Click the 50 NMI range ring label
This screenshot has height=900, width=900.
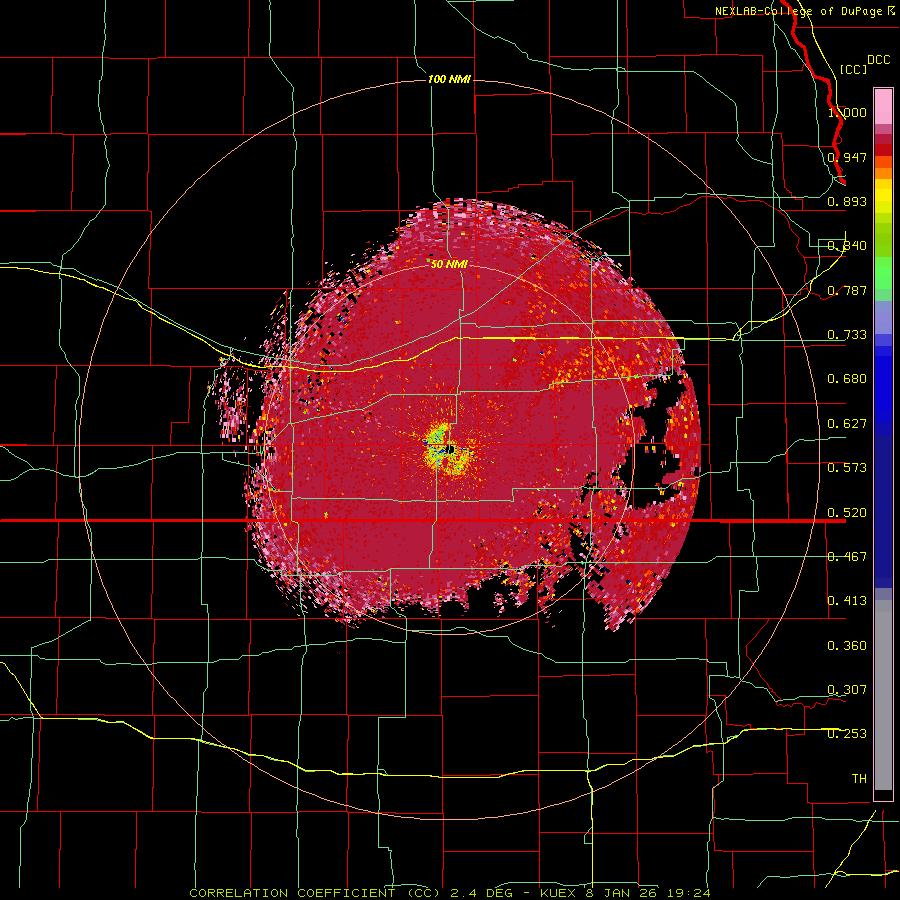(449, 265)
